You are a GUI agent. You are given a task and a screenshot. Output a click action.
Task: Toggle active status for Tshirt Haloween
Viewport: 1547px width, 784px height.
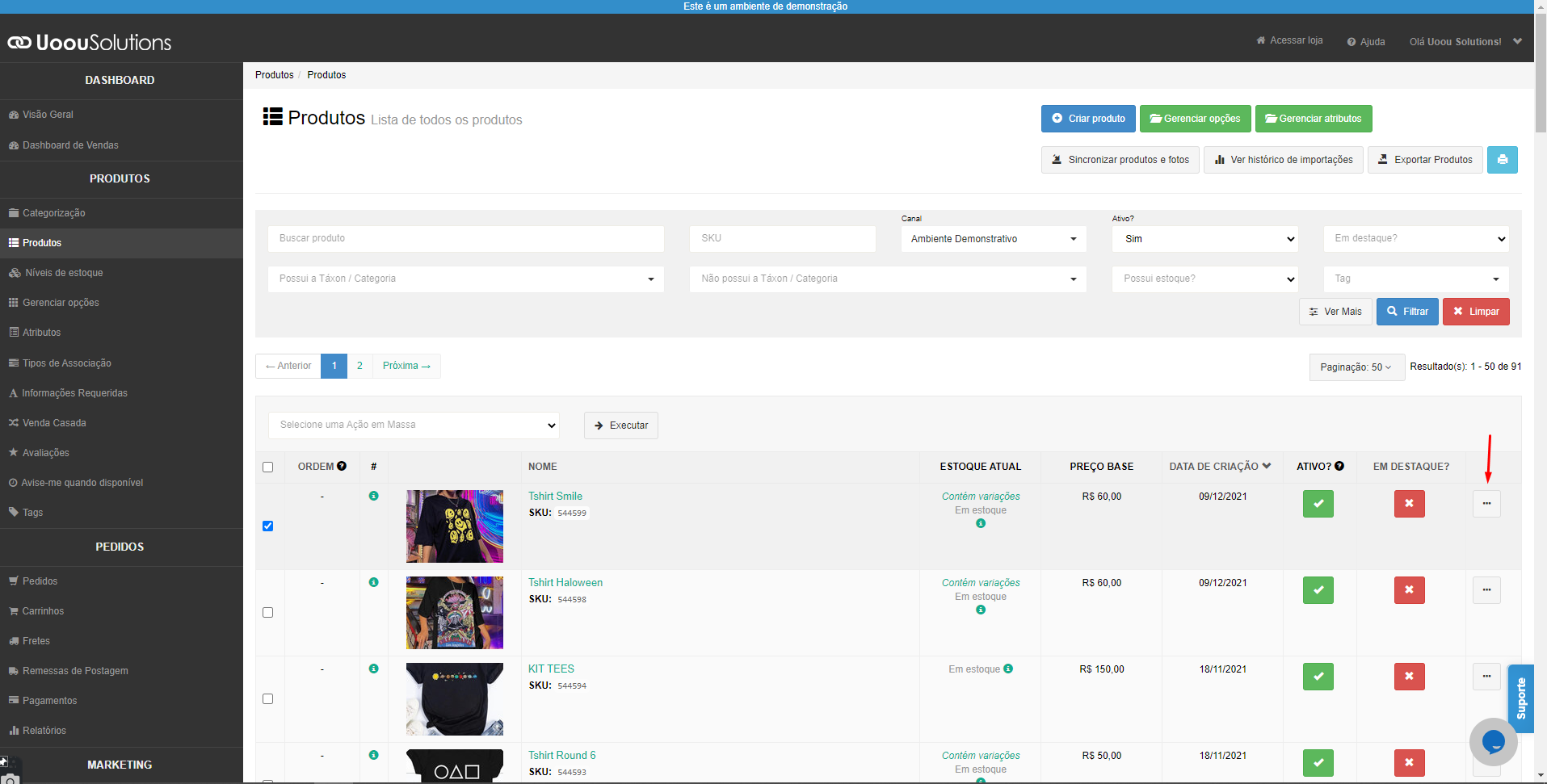(1318, 590)
